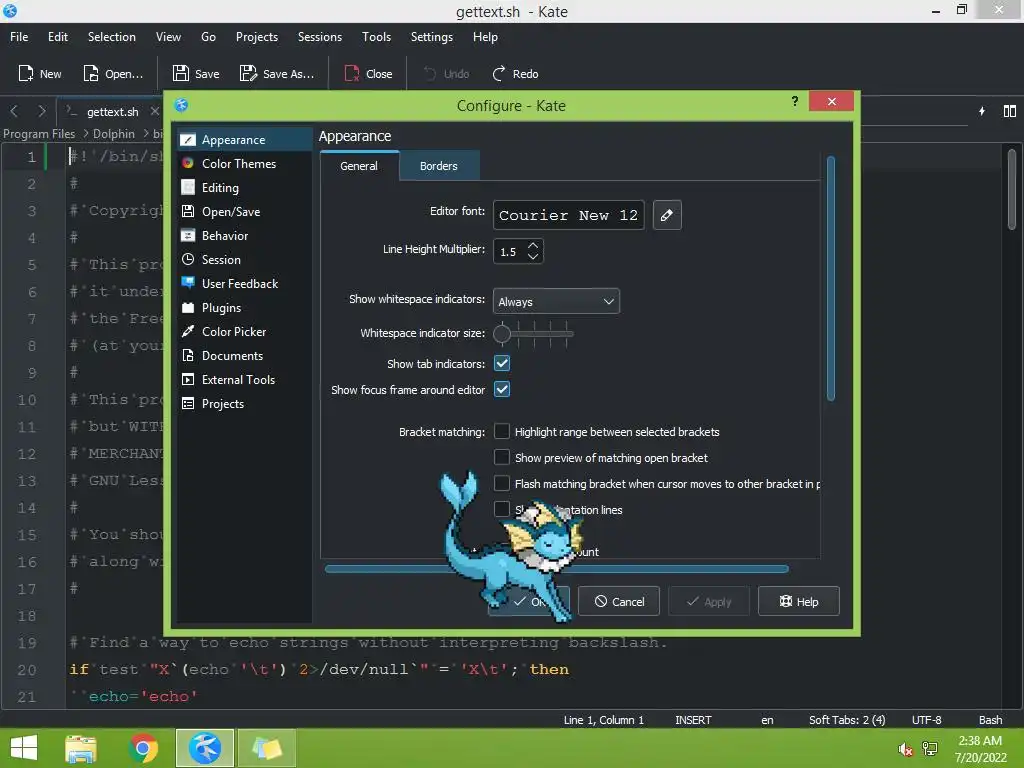Select Appearance in the configure sidebar

[244, 140]
